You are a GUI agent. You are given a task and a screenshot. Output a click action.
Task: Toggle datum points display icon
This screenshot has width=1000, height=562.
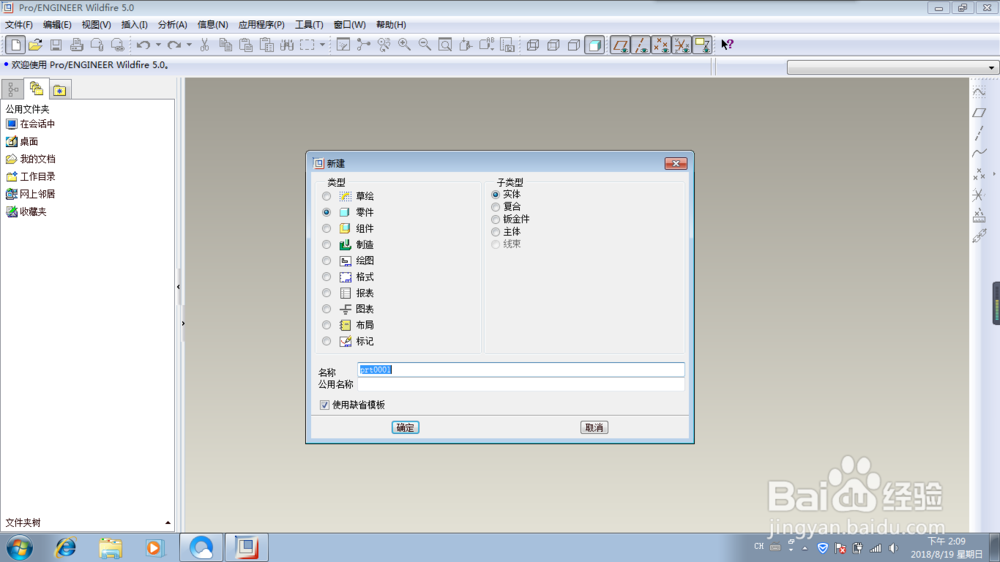pyautogui.click(x=661, y=45)
